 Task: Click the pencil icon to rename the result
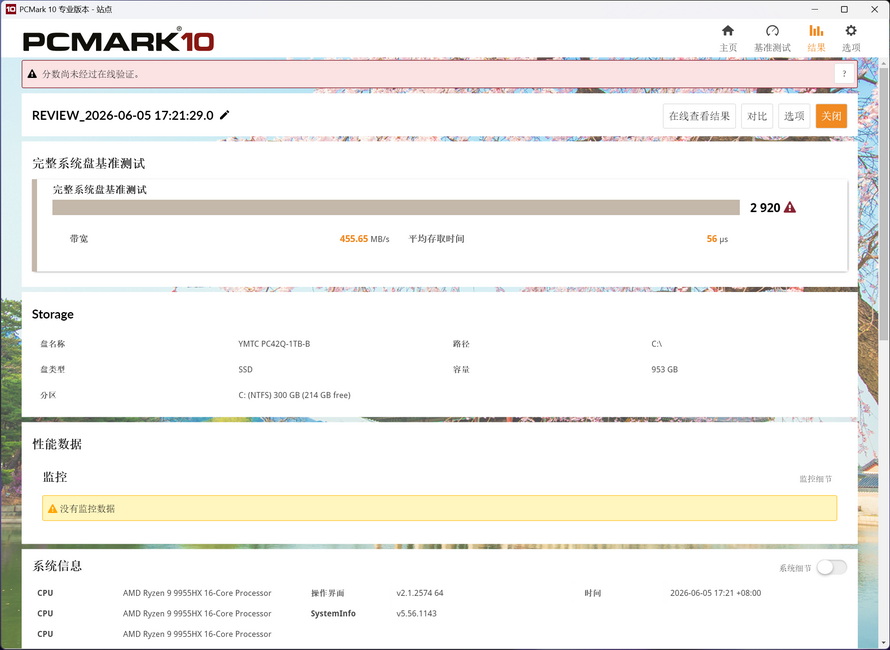tap(225, 115)
